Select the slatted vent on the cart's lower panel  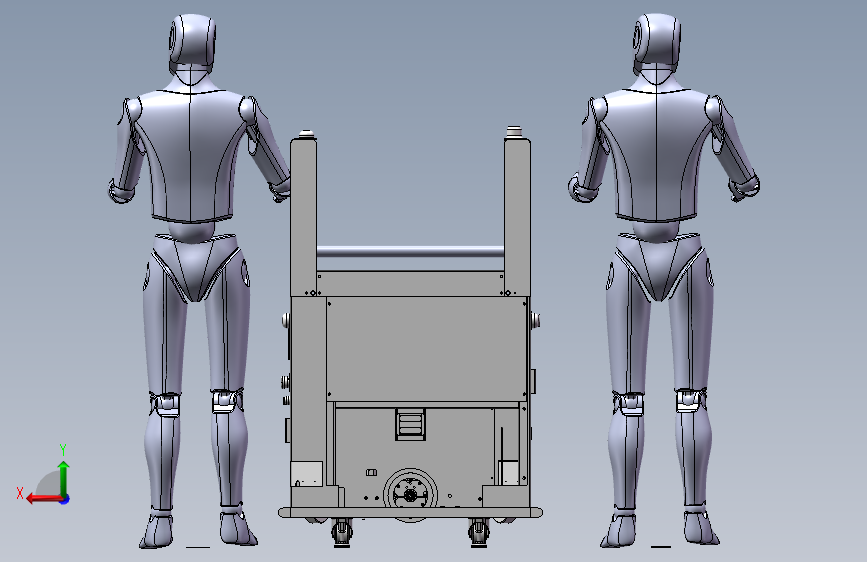410,424
